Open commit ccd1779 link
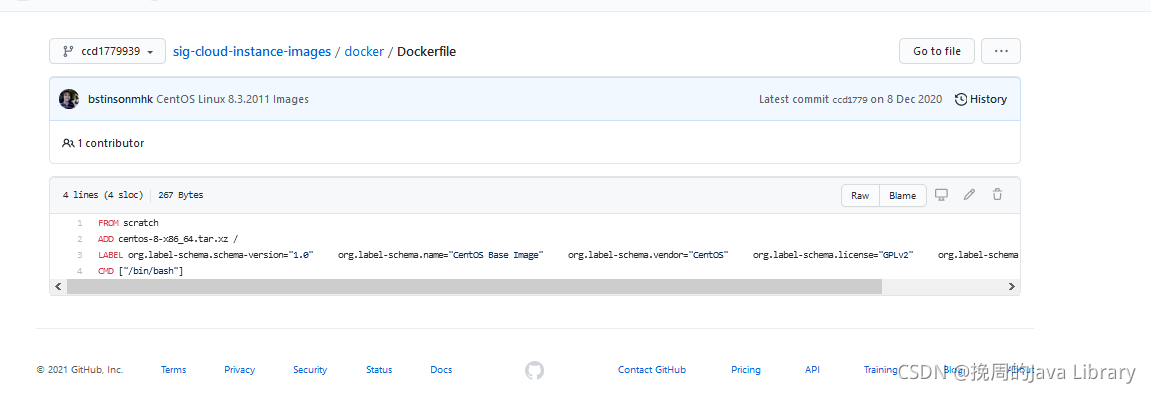Screen dimensions: 1151x393 (x=849, y=100)
